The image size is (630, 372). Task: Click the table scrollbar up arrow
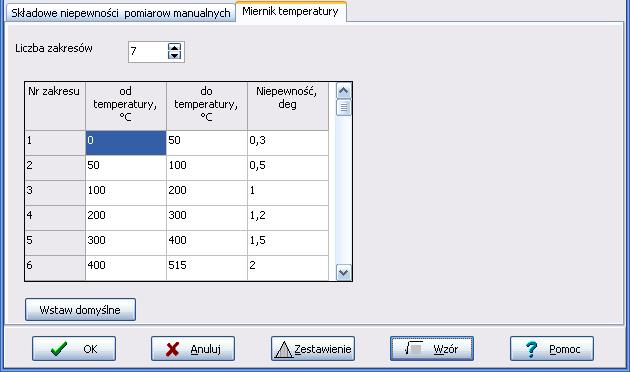pyautogui.click(x=344, y=91)
